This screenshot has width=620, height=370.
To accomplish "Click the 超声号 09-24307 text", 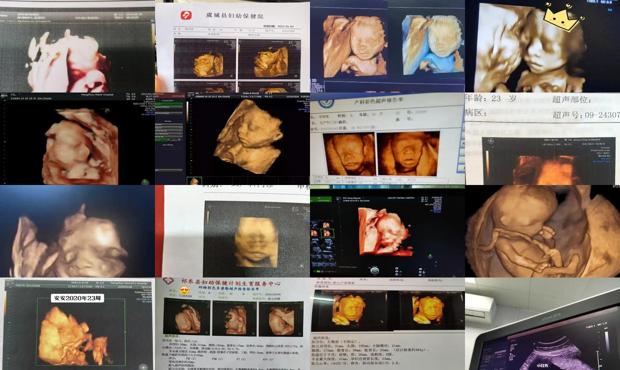I will click(x=586, y=115).
